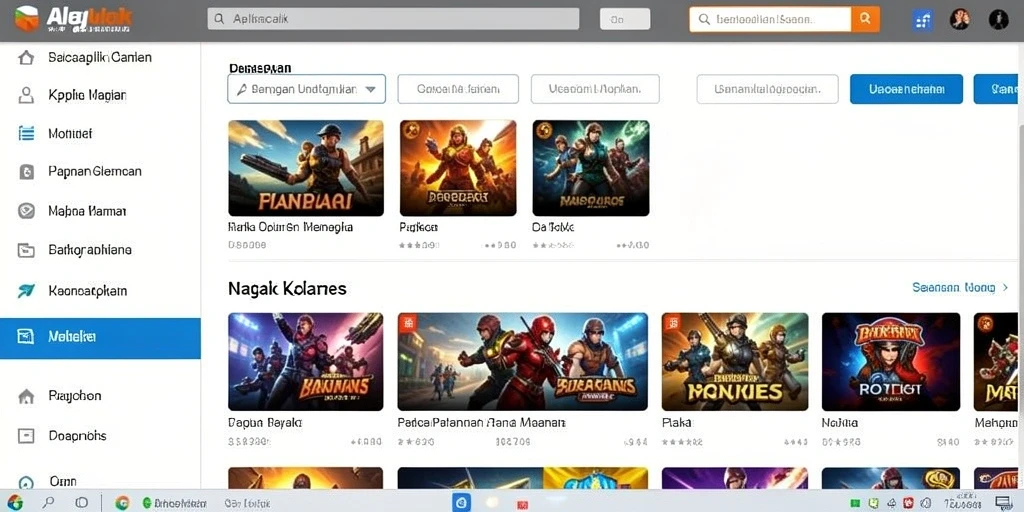Click the Mahopno game title text

point(995,423)
